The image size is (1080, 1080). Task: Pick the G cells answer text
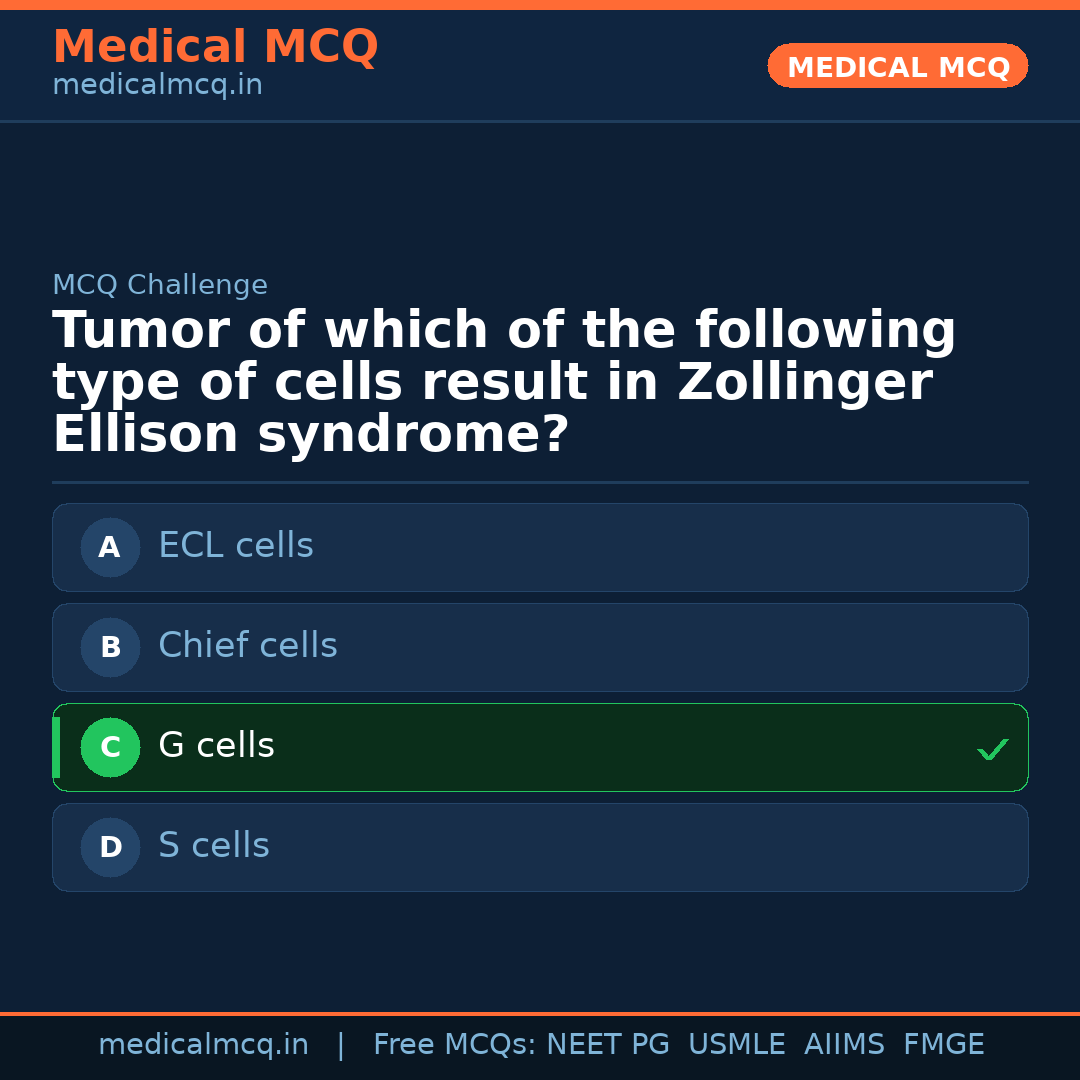(x=216, y=746)
